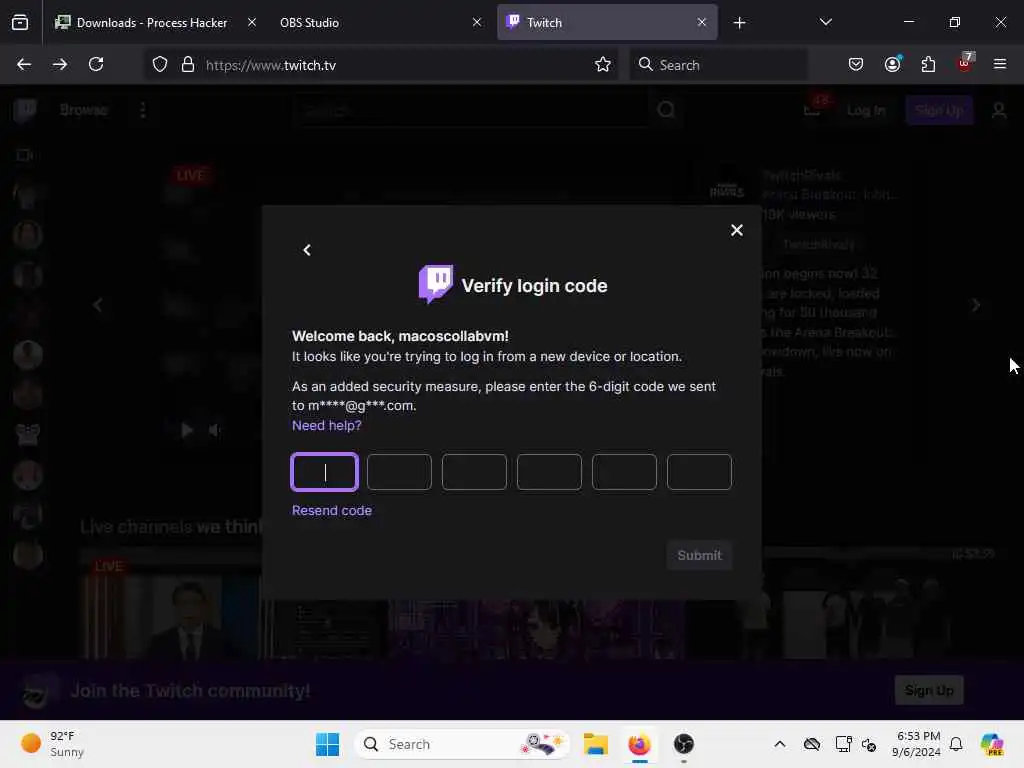1024x768 pixels.
Task: Open a new browser tab
Action: [739, 23]
